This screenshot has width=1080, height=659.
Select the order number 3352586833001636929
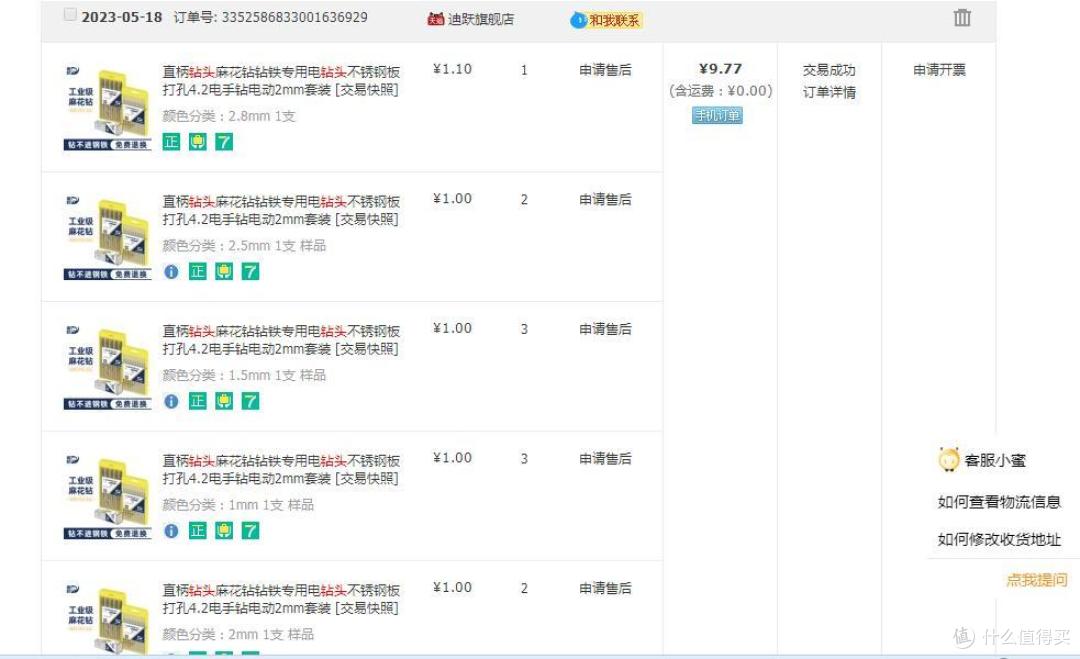coord(294,17)
